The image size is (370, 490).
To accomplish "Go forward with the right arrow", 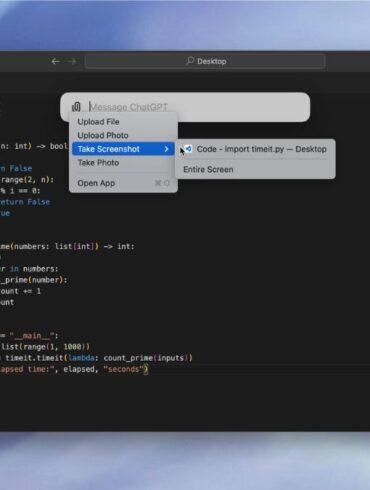I will (x=72, y=61).
